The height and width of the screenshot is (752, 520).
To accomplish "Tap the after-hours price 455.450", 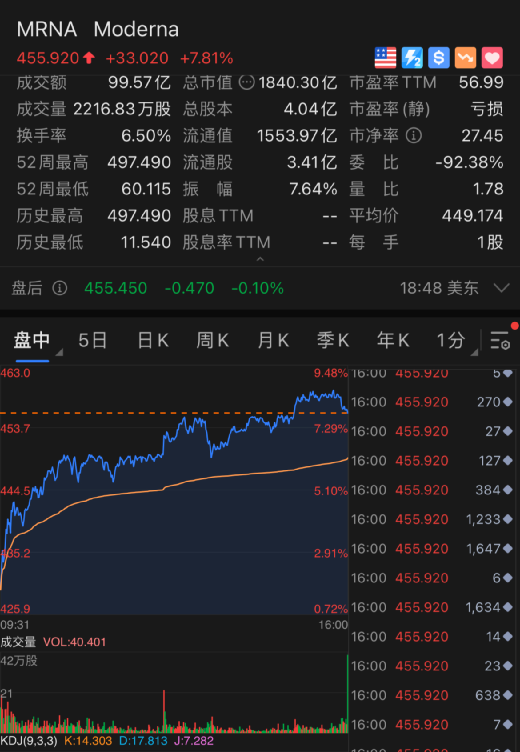I will pos(116,288).
